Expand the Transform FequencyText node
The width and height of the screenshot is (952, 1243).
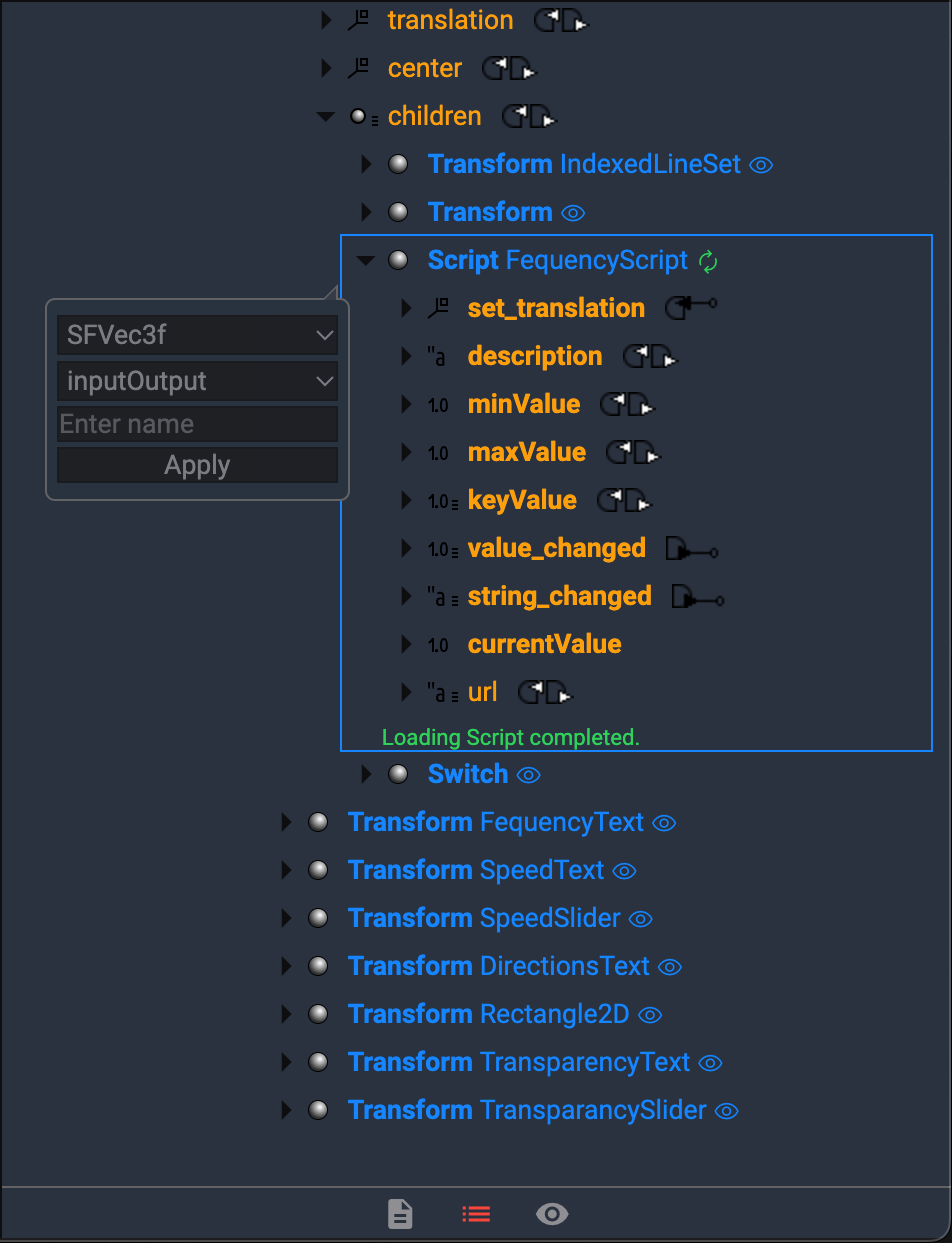pyautogui.click(x=287, y=823)
